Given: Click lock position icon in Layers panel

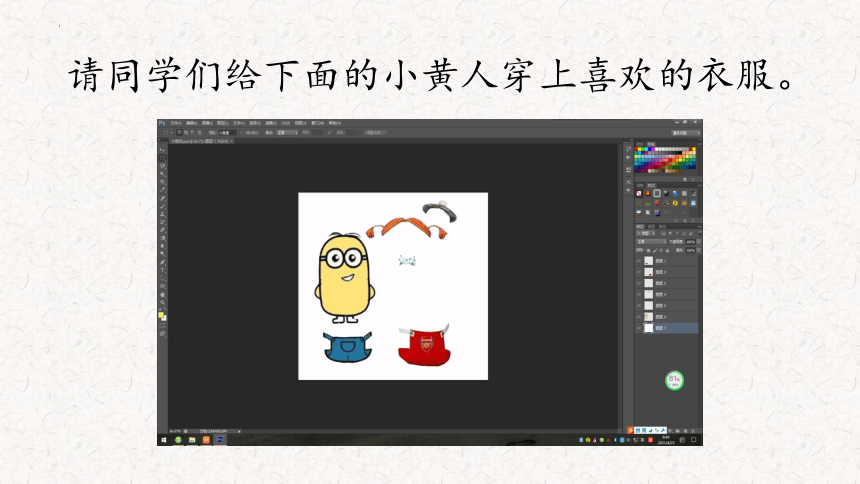Looking at the screenshot, I should point(661,250).
